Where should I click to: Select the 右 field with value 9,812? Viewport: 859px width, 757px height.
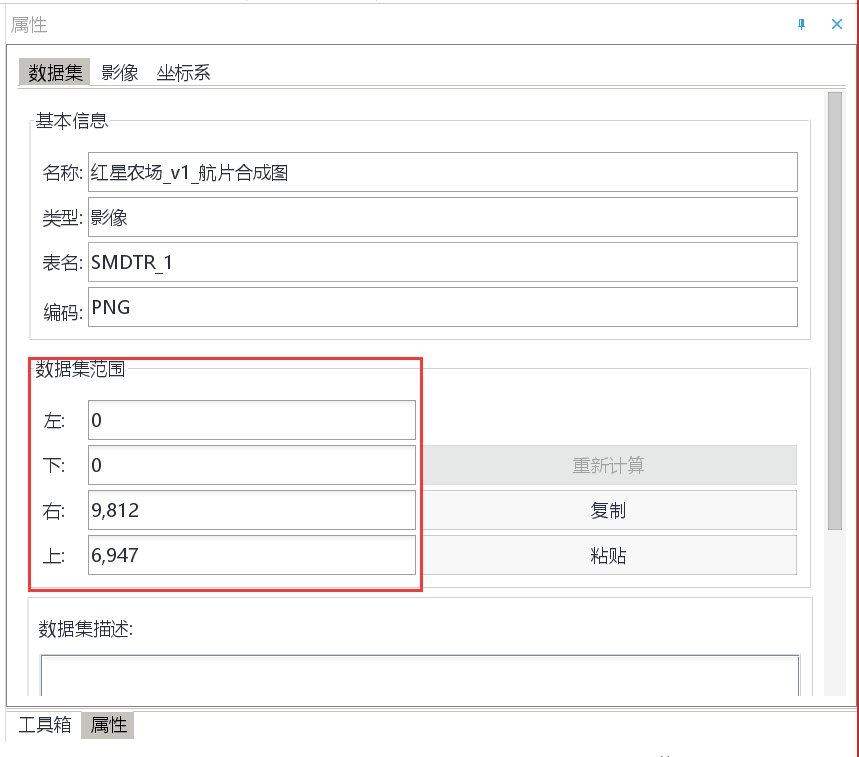pyautogui.click(x=252, y=509)
